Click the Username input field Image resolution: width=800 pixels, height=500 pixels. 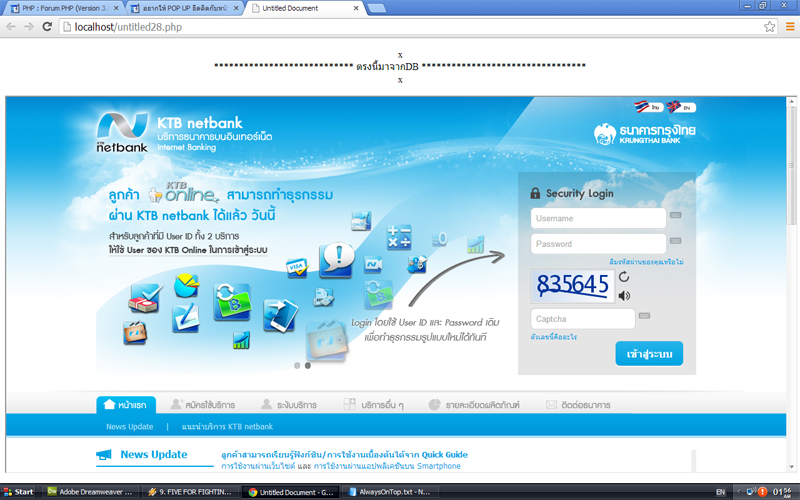(x=598, y=218)
